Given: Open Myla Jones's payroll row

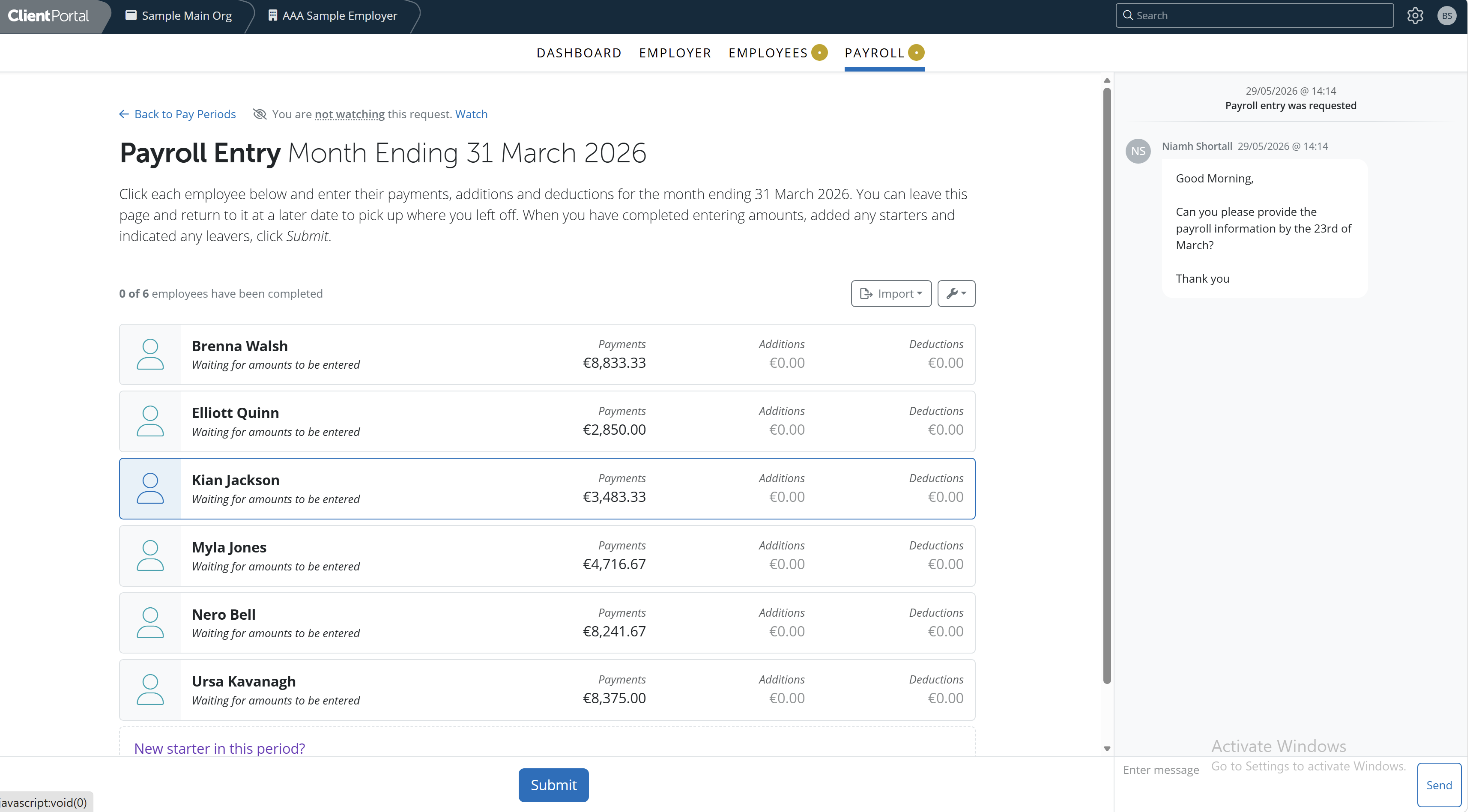Looking at the screenshot, I should tap(547, 556).
